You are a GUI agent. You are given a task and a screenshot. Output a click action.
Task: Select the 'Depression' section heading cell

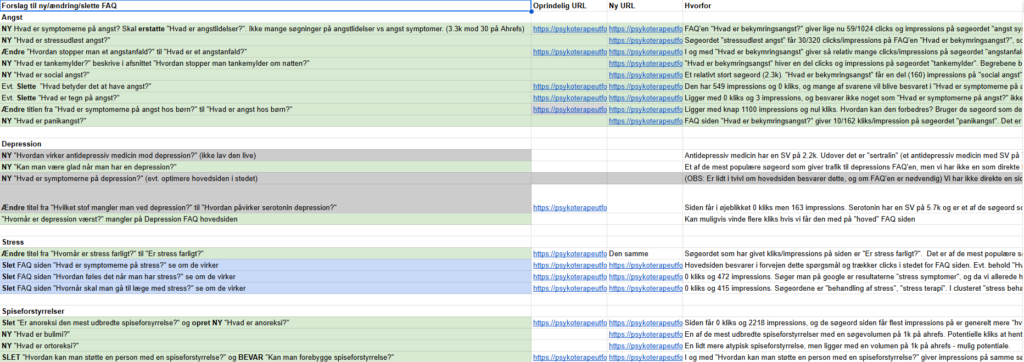tap(266, 144)
